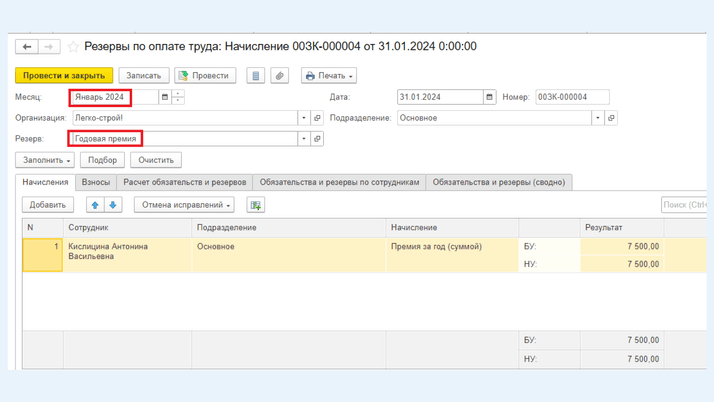The image size is (714, 402).
Task: Click the forward navigation arrow
Action: pyautogui.click(x=49, y=47)
